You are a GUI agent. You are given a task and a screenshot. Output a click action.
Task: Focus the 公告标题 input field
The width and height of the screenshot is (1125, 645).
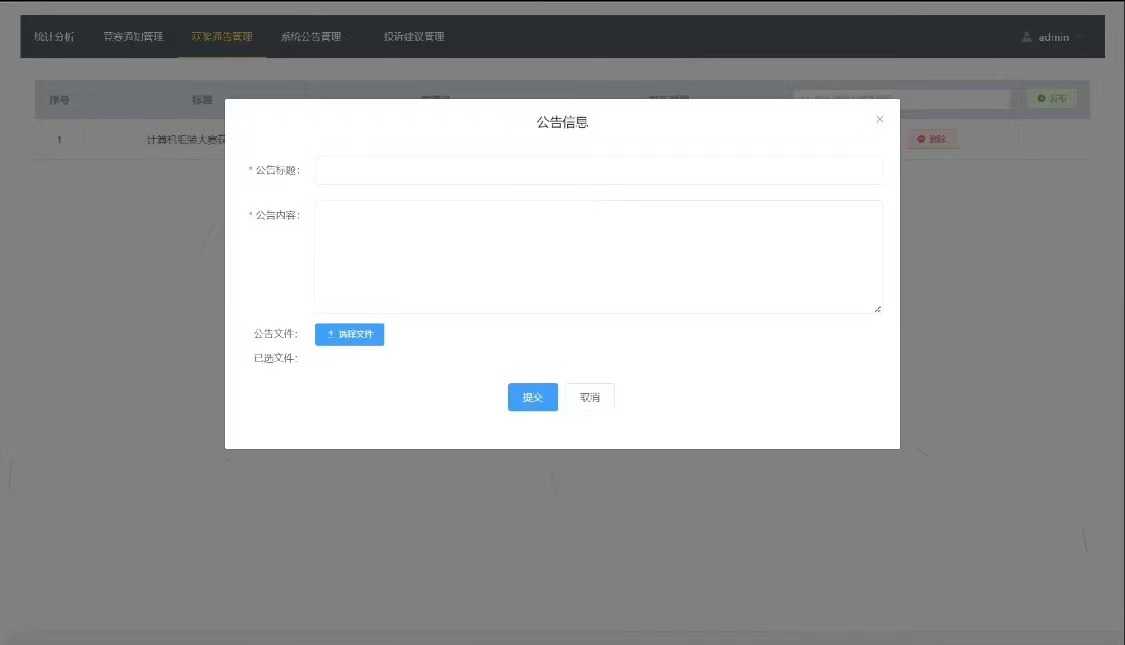[x=599, y=171]
